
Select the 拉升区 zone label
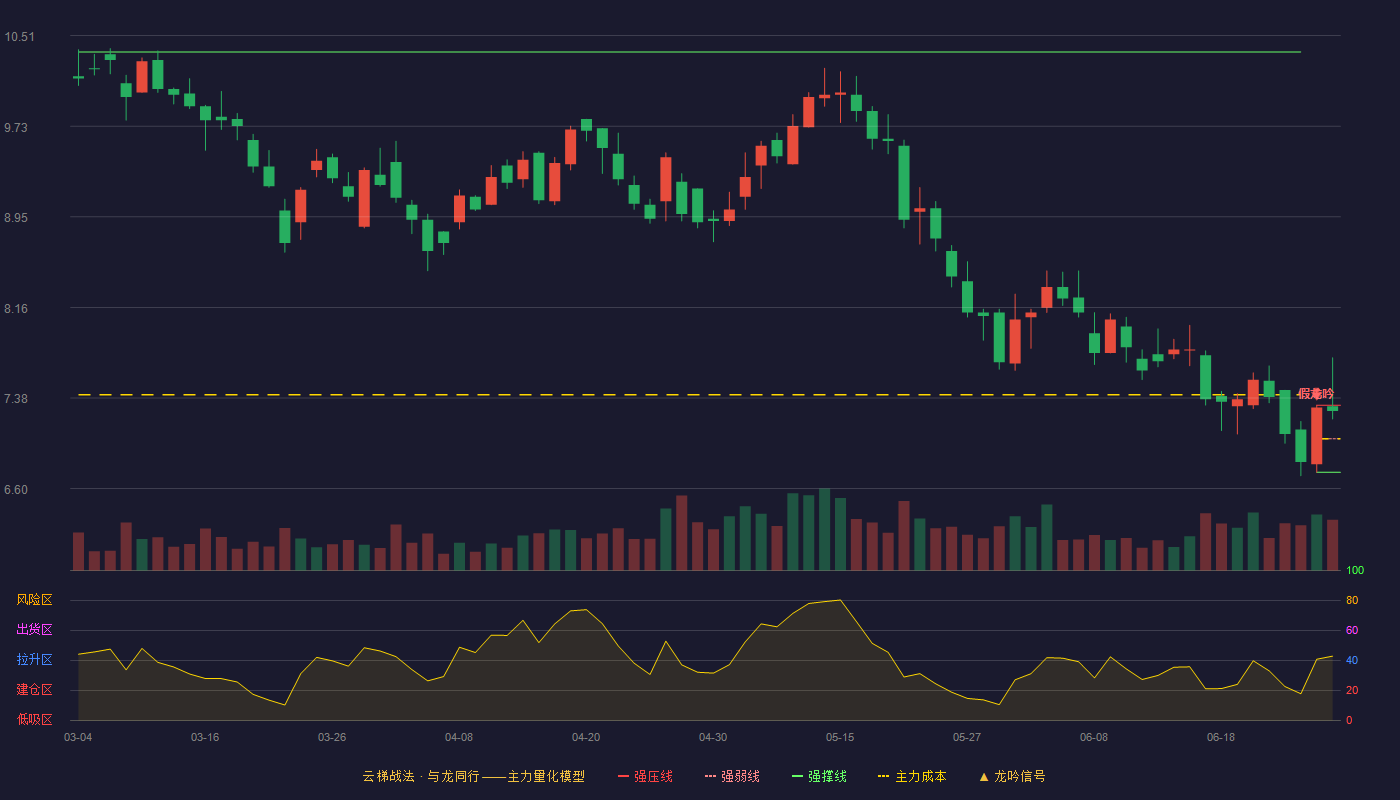pos(34,660)
